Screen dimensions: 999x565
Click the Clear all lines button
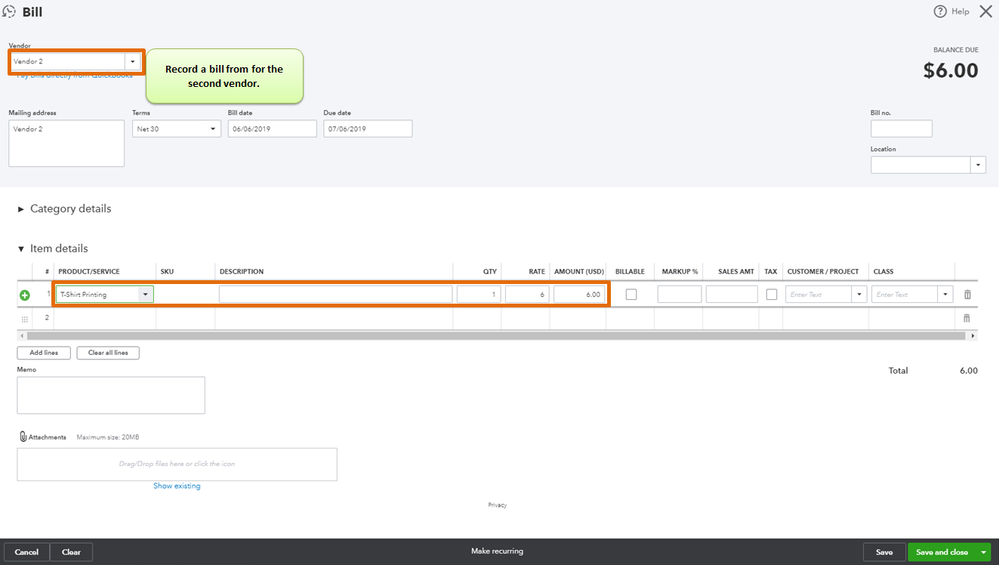(x=108, y=353)
